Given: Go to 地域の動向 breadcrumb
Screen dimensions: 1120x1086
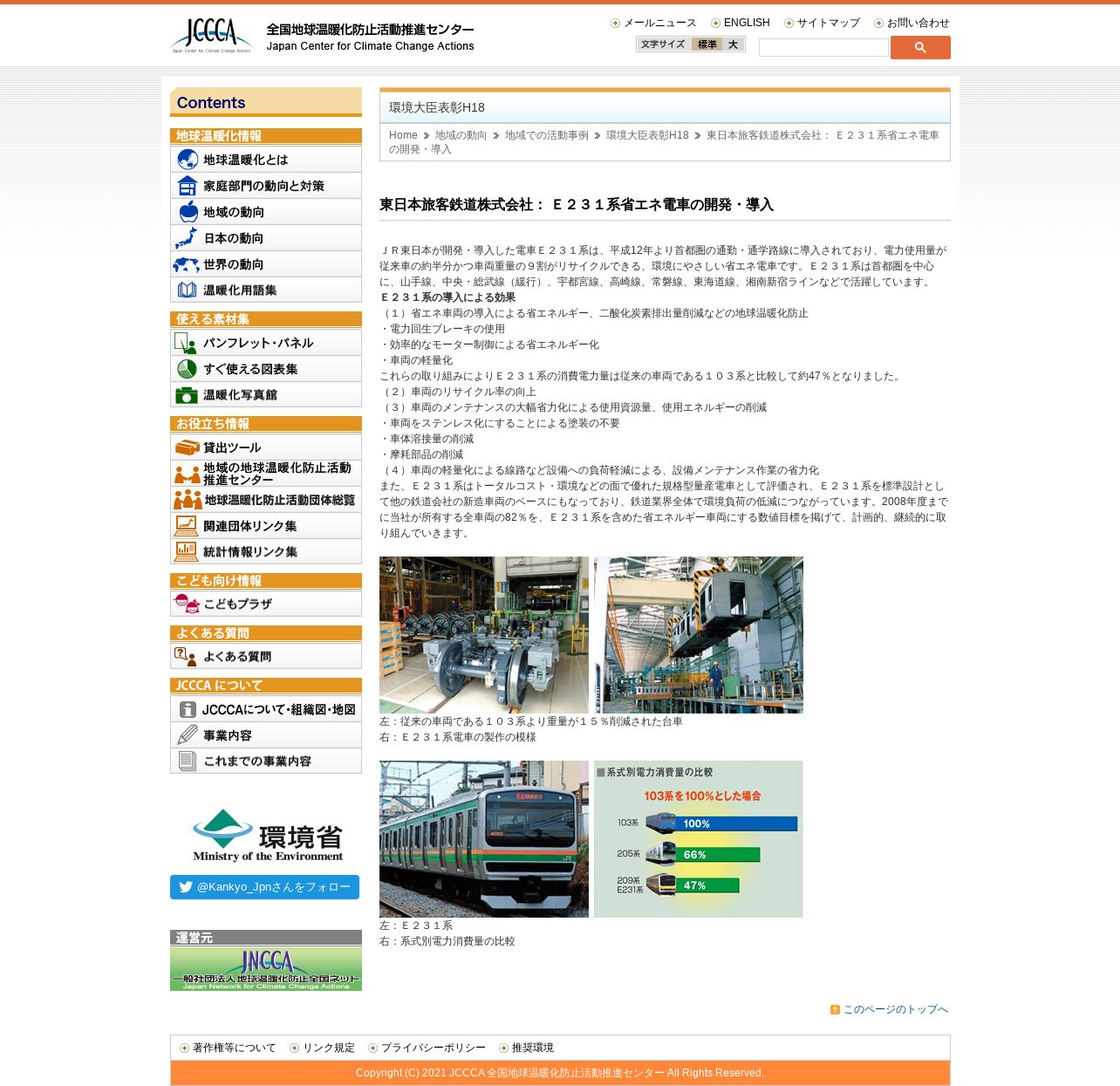Looking at the screenshot, I should point(461,135).
